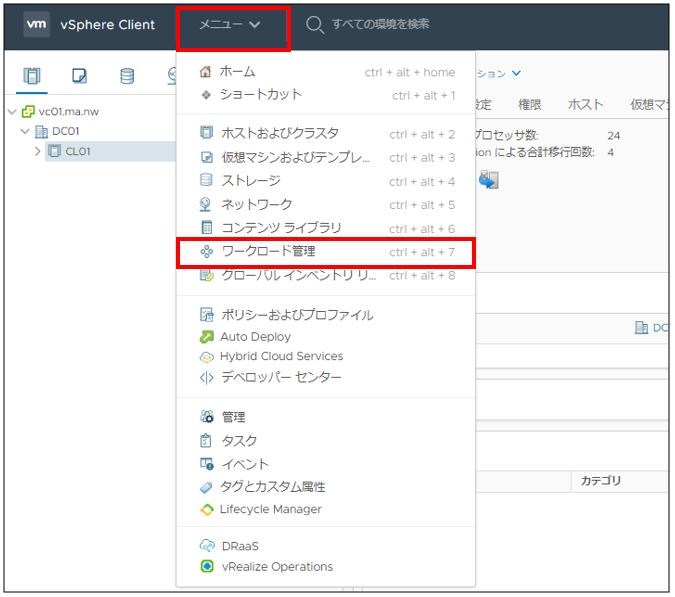
Task: Collapse the vc01.ma.nw vCenter node
Action: tap(11, 112)
